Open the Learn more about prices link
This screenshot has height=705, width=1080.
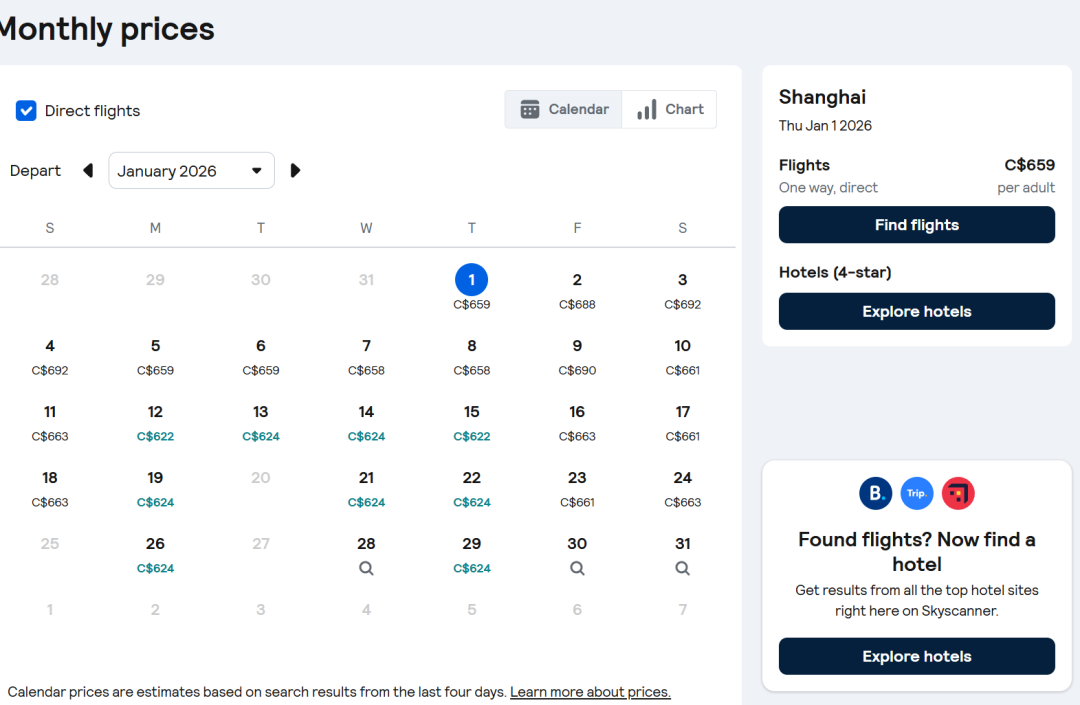click(590, 692)
